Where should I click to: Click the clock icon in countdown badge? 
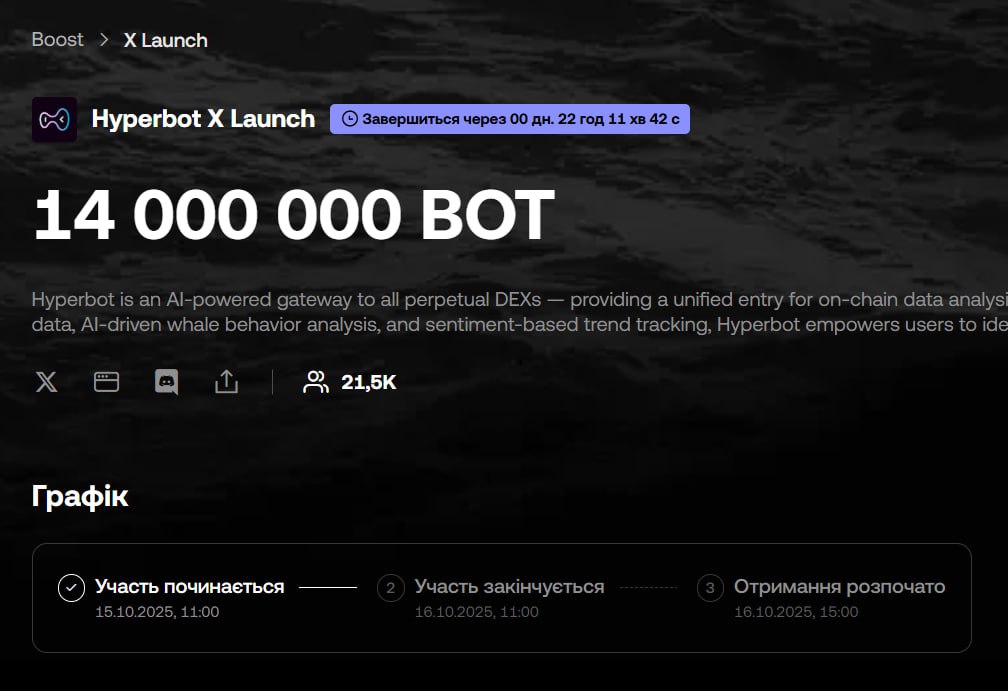(349, 119)
